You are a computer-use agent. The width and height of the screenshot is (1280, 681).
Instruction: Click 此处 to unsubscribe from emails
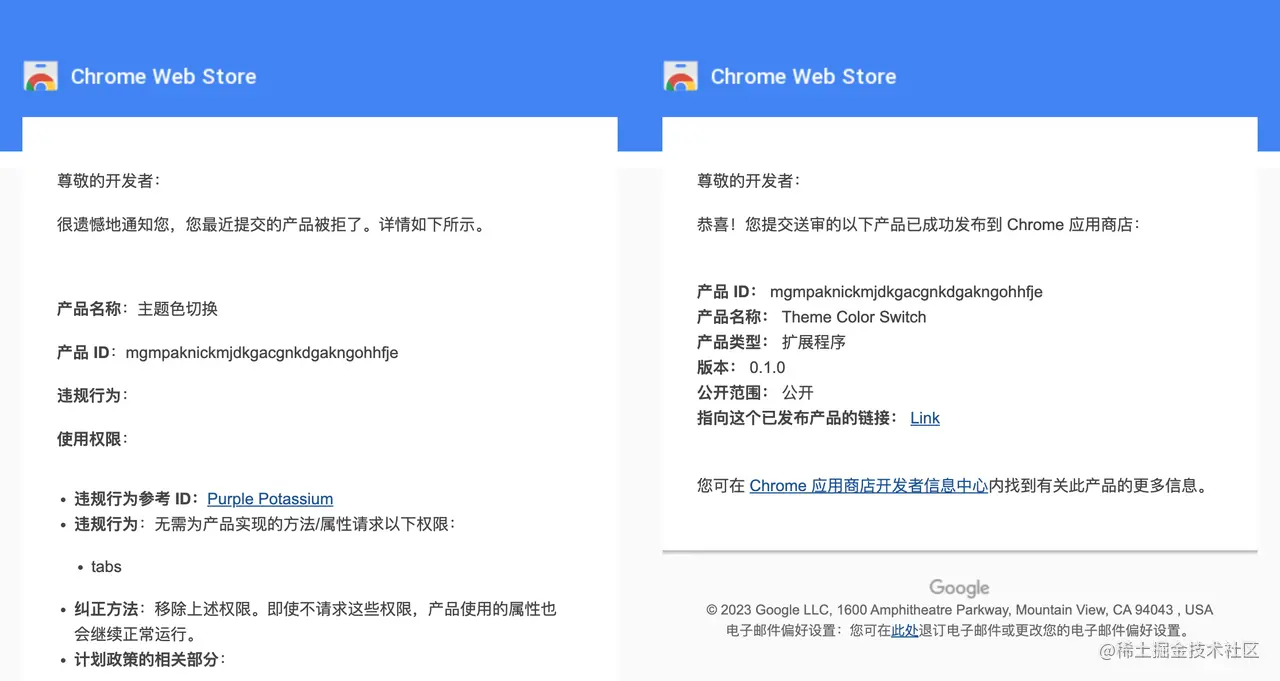904,630
